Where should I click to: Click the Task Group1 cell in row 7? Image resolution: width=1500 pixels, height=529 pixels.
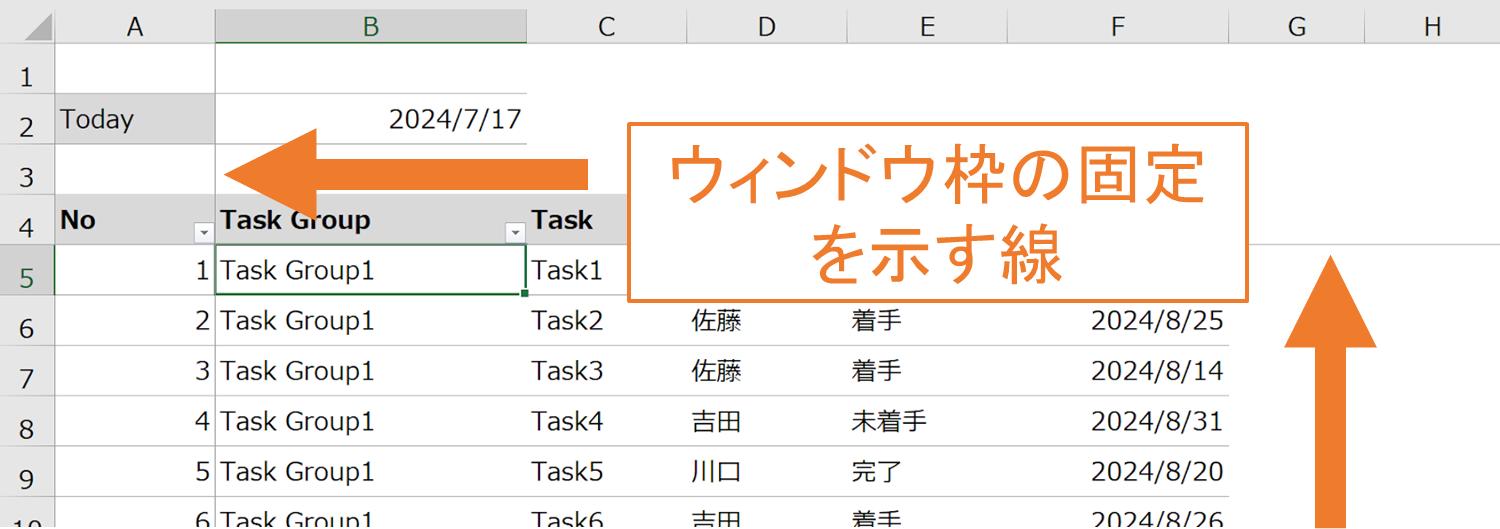pyautogui.click(x=370, y=371)
